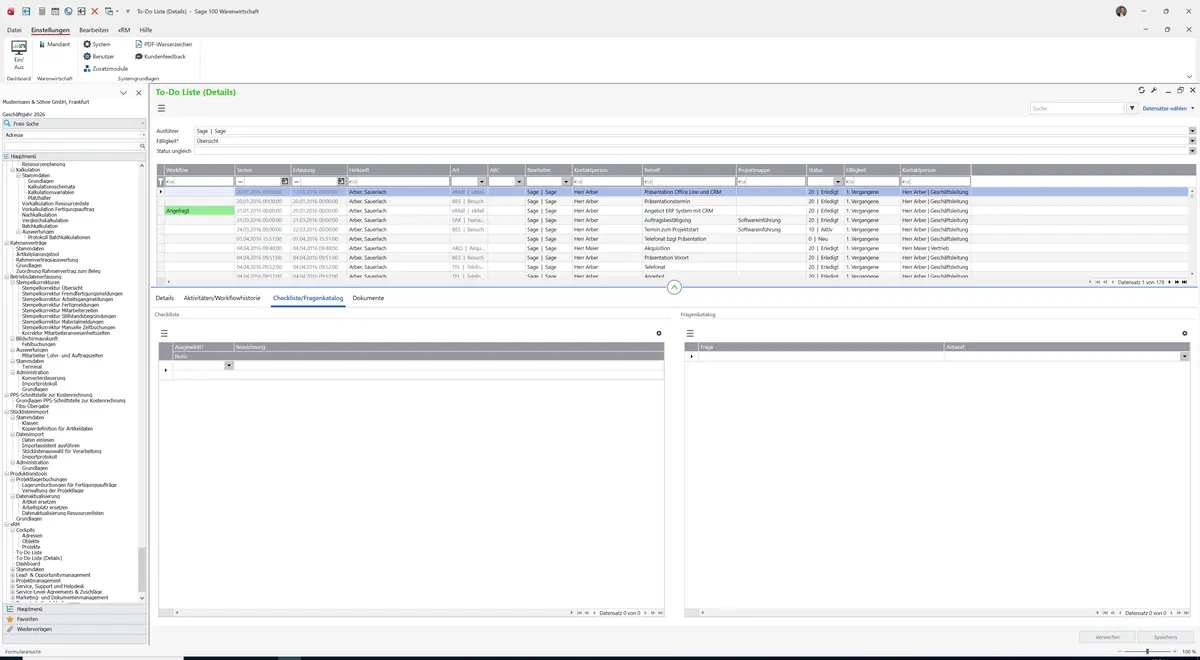Open Hauptmenü panel button
The width and height of the screenshot is (1200, 660).
(x=73, y=608)
